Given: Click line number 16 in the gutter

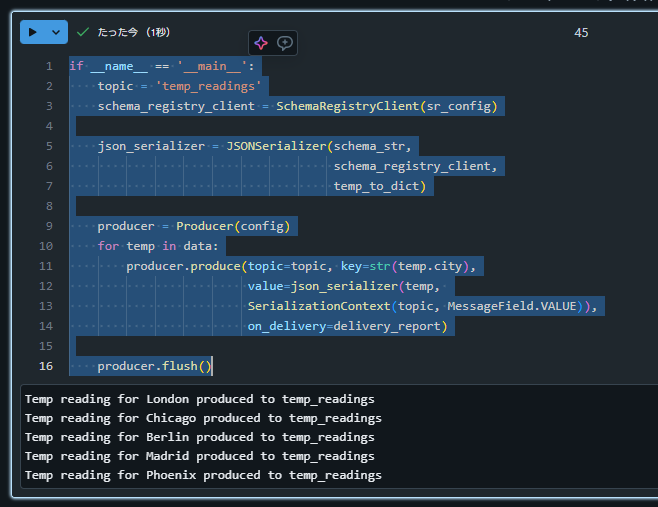Looking at the screenshot, I should tap(46, 366).
